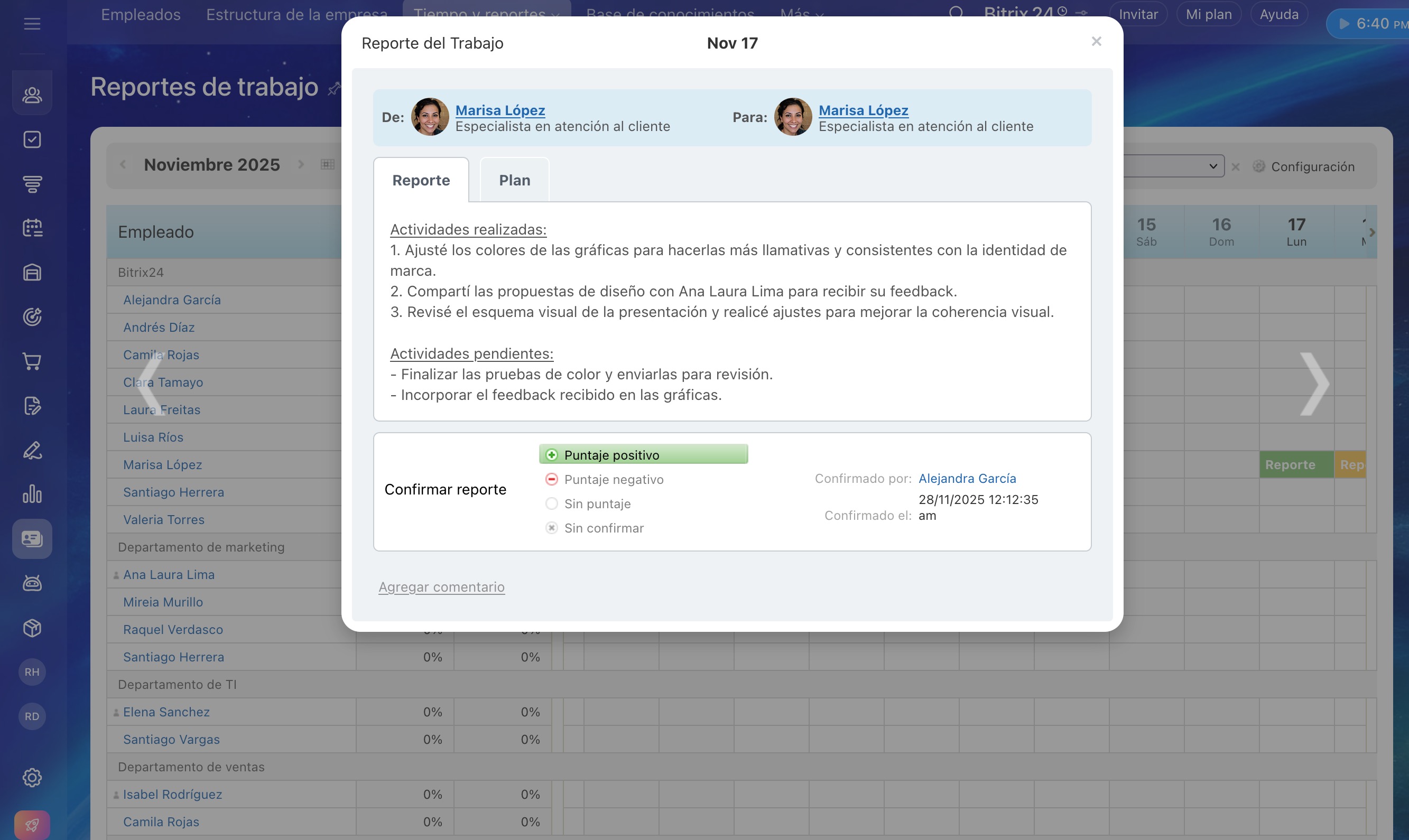This screenshot has height=840, width=1409.
Task: Close the Reporte del Trabajo dialog
Action: pyautogui.click(x=1096, y=41)
